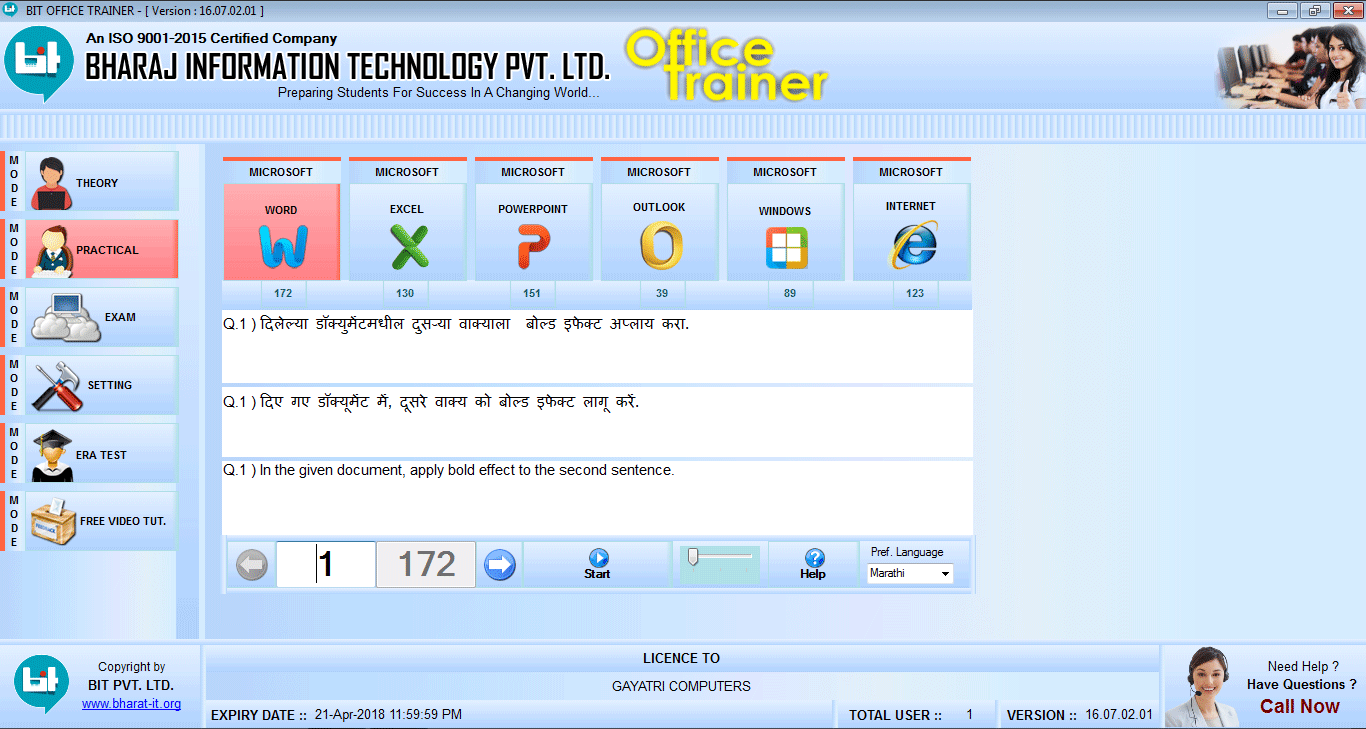This screenshot has height=729, width=1366.
Task: Open the Pref. Language dropdown
Action: pos(910,574)
